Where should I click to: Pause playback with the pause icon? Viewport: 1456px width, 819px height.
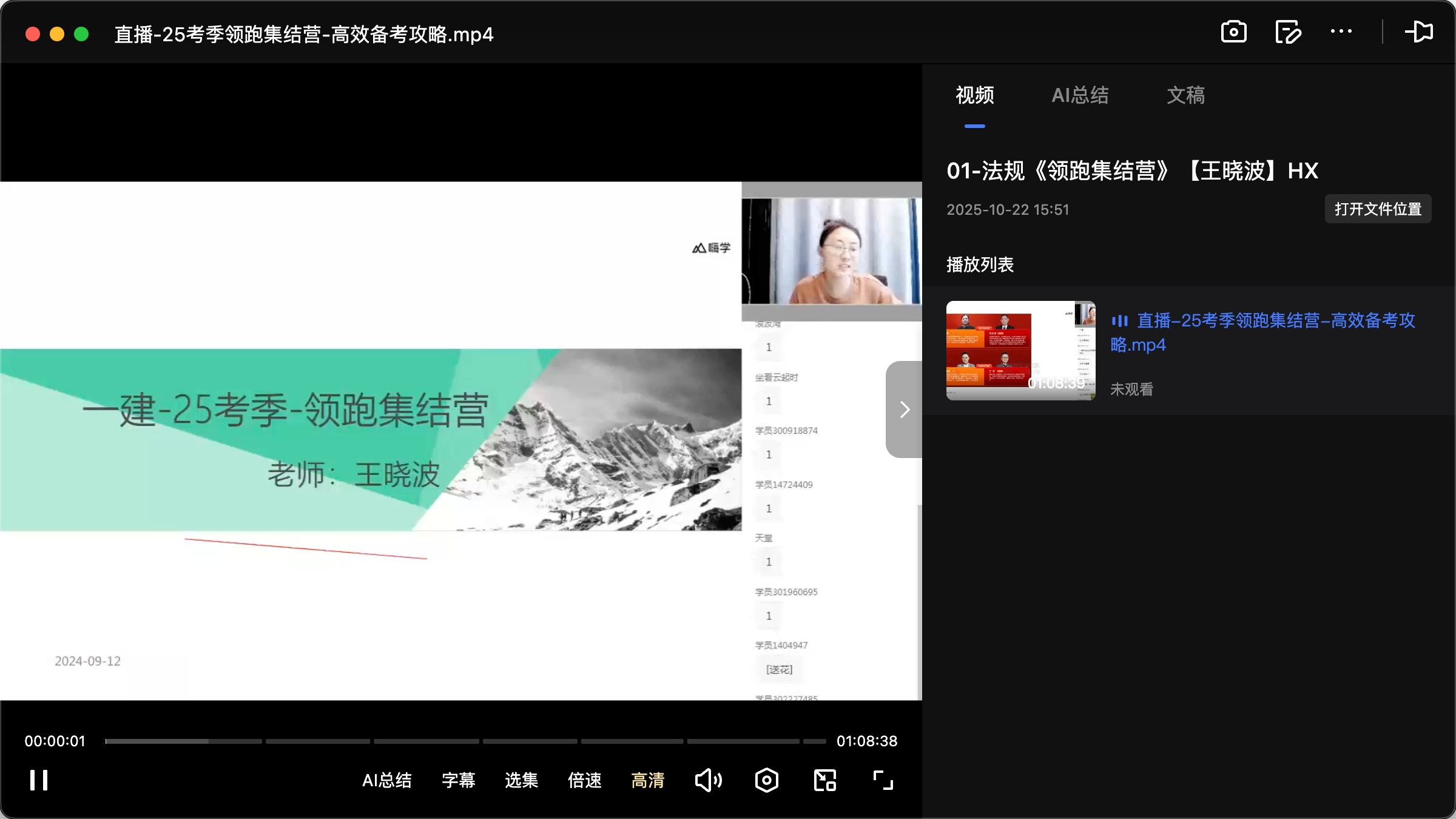[x=38, y=780]
